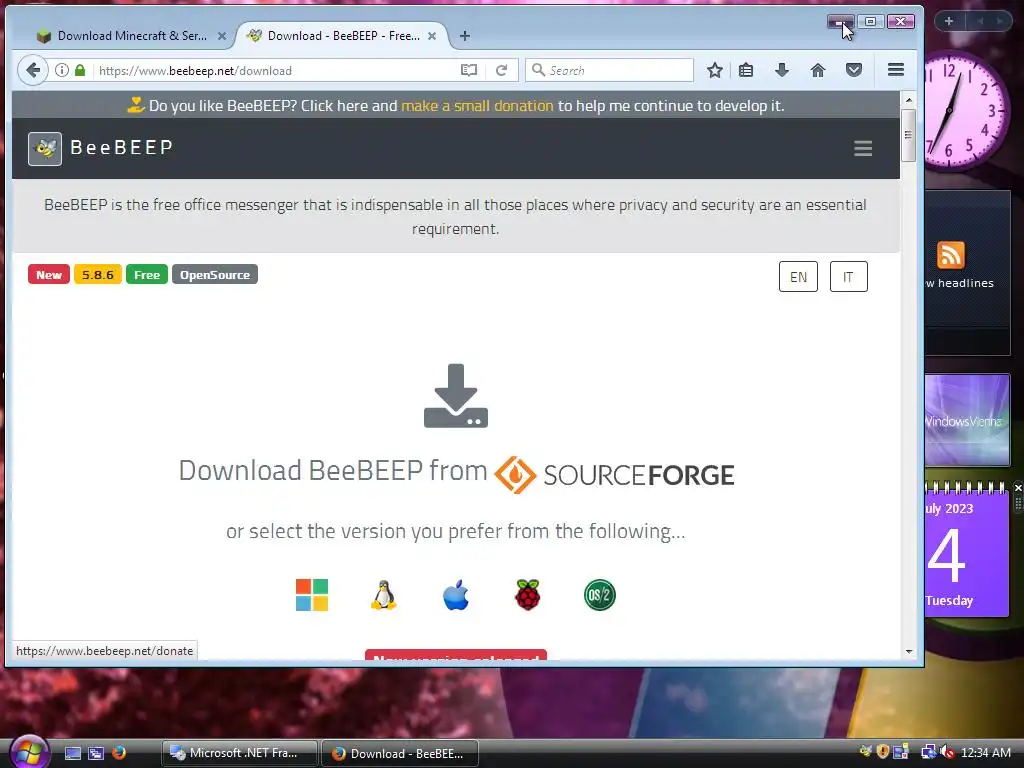This screenshot has height=768, width=1024.
Task: Choose the Windows download icon
Action: 312,595
